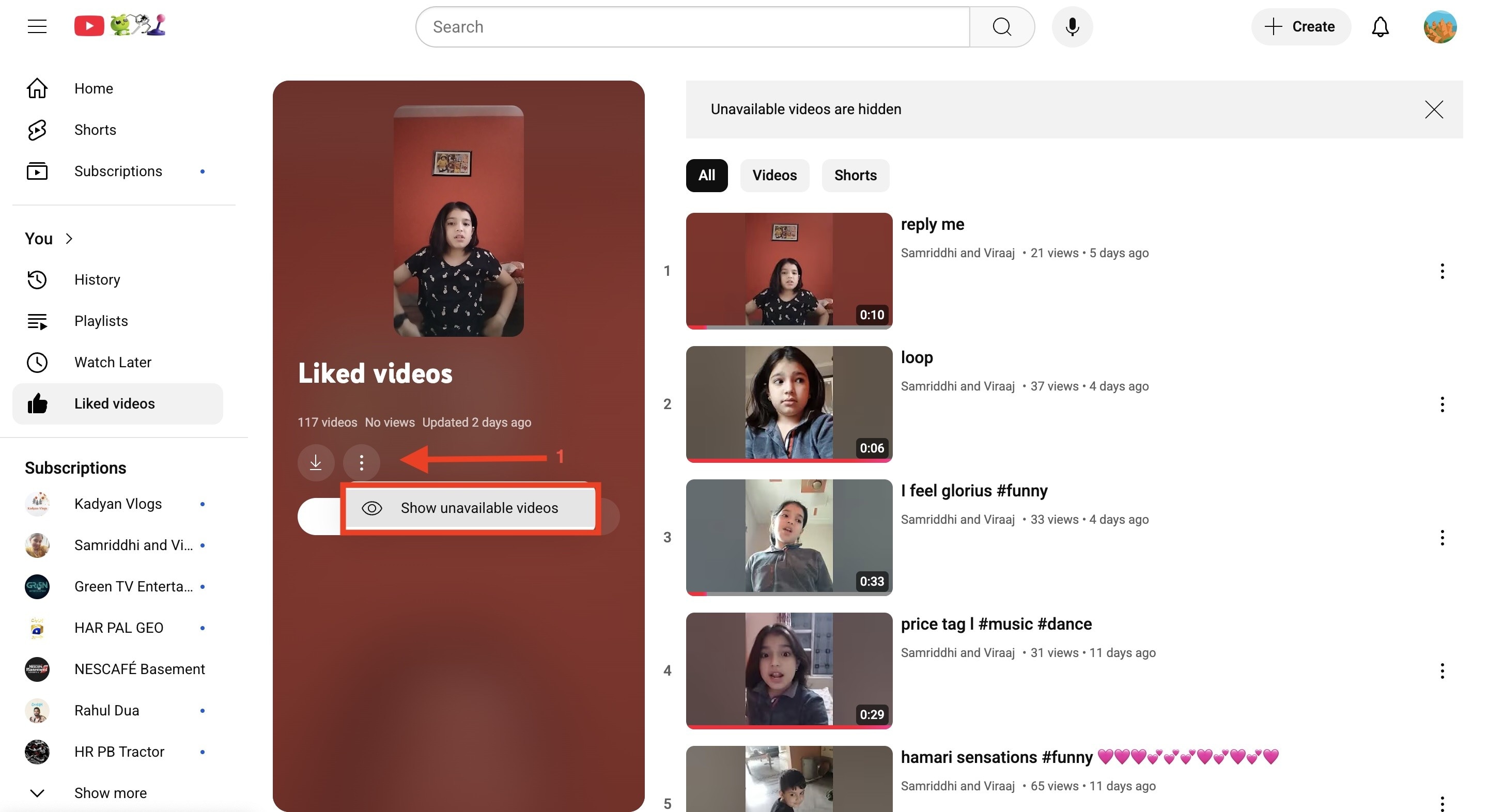This screenshot has height=812, width=1488.
Task: Open HR PB Tractor channel
Action: click(118, 752)
